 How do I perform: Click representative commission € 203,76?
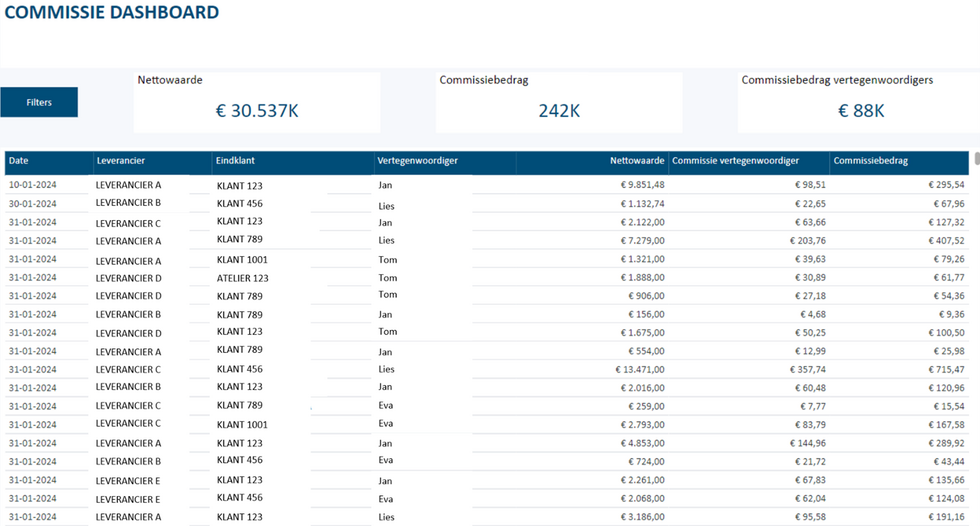tap(808, 241)
